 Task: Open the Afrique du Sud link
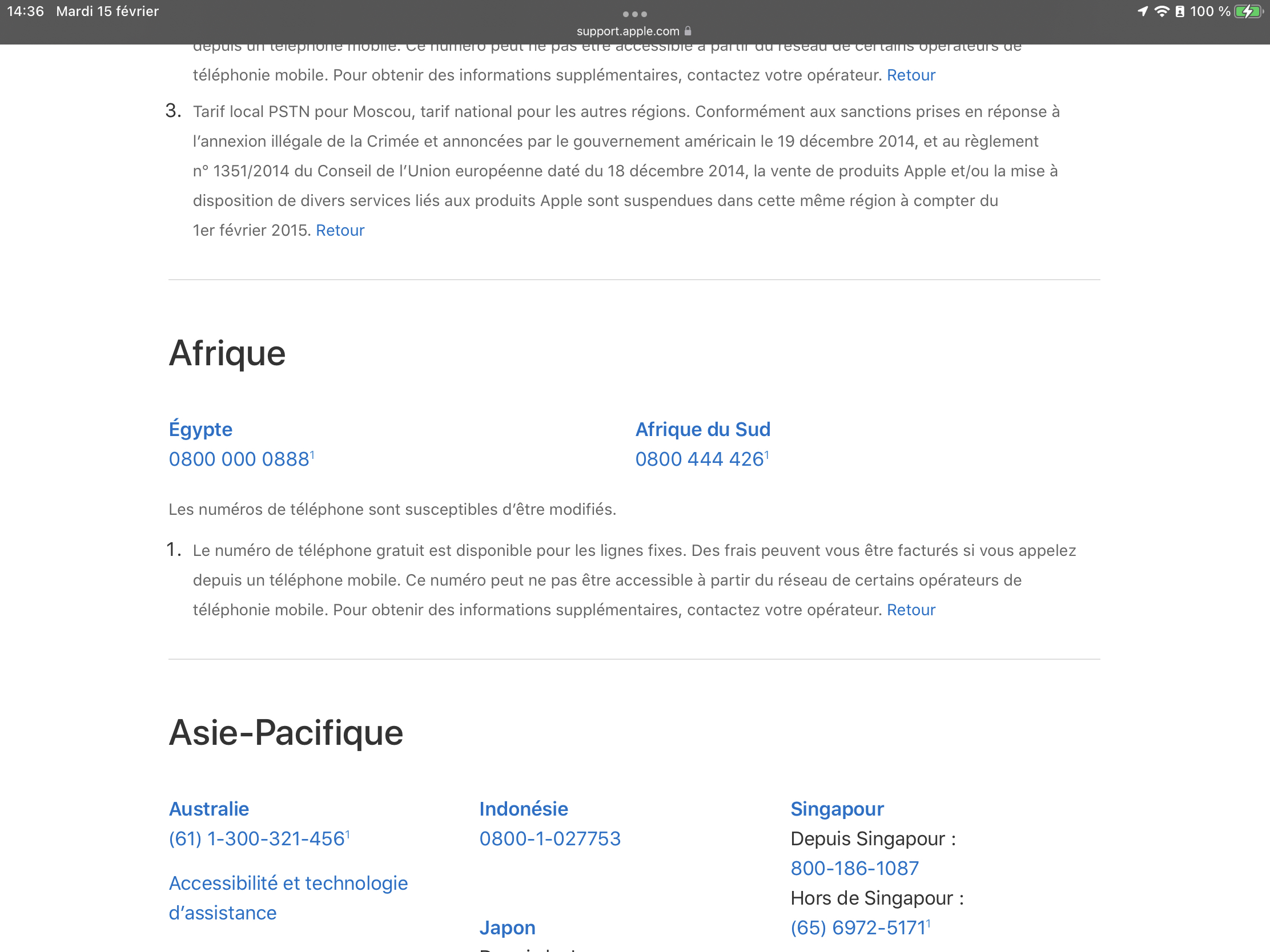(x=702, y=429)
